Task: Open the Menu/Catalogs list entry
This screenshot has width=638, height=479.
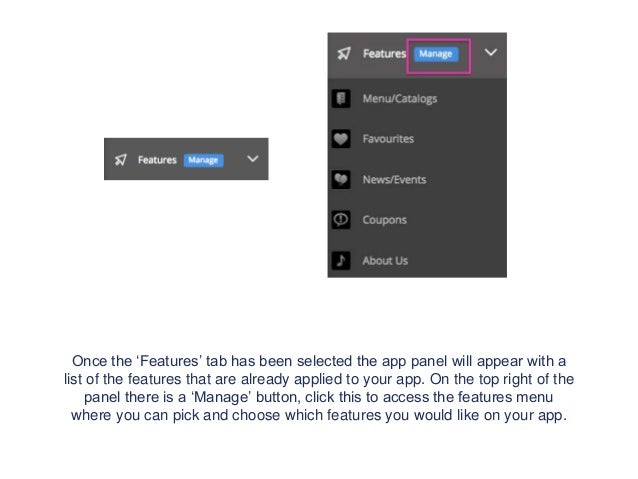Action: click(399, 99)
